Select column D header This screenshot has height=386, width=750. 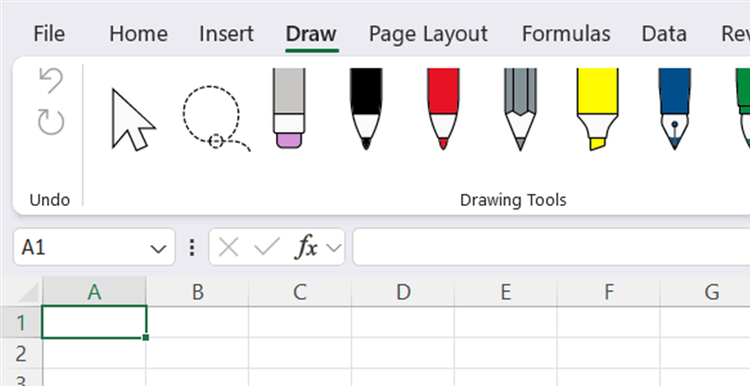click(x=403, y=292)
